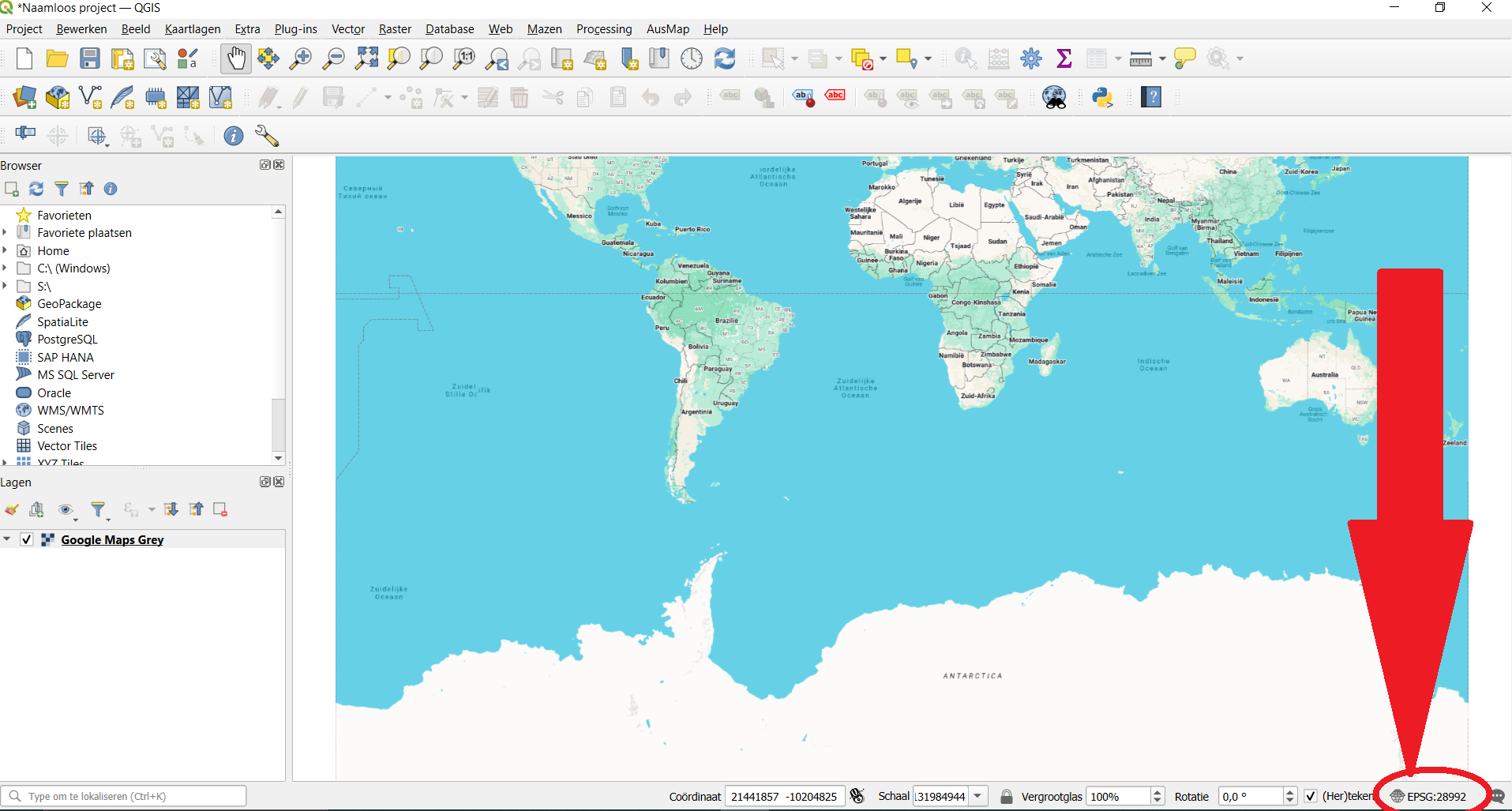The image size is (1512, 811).
Task: Select the Pan Map hand tool
Action: point(236,58)
